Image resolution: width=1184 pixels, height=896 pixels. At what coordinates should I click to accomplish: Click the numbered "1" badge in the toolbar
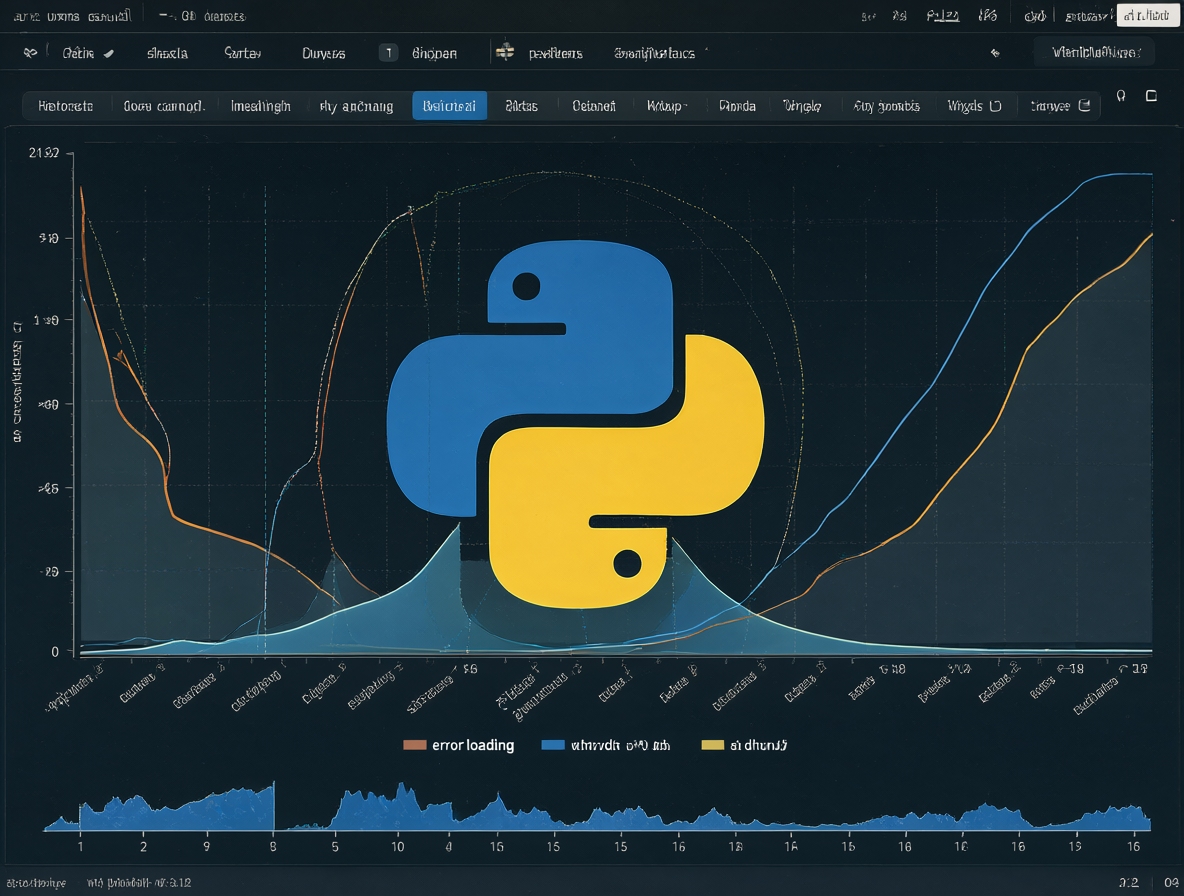[388, 53]
